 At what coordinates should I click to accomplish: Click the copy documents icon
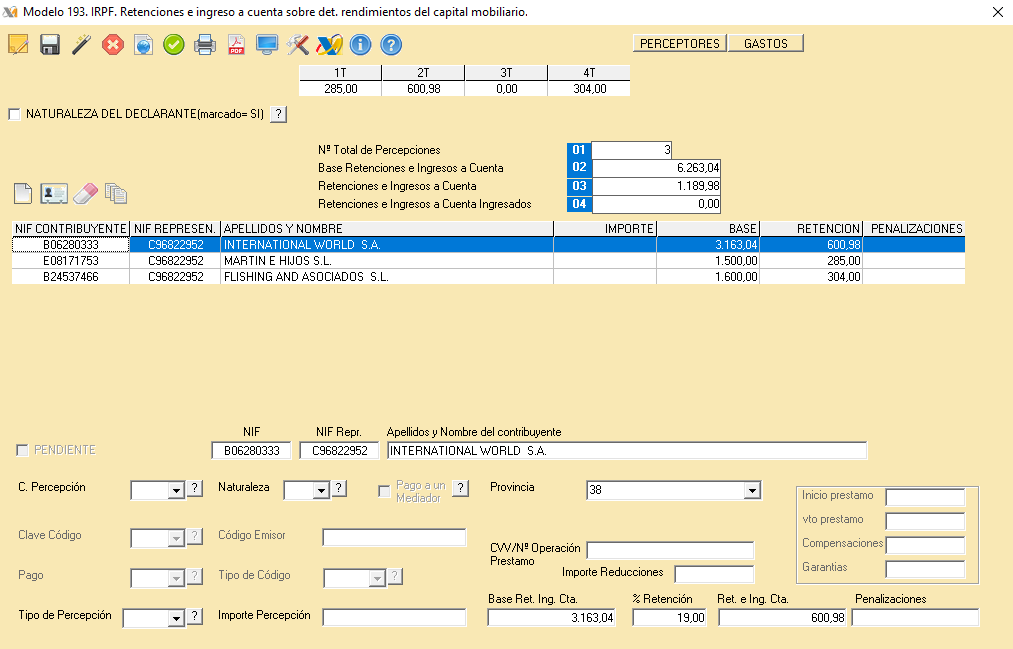[x=116, y=194]
